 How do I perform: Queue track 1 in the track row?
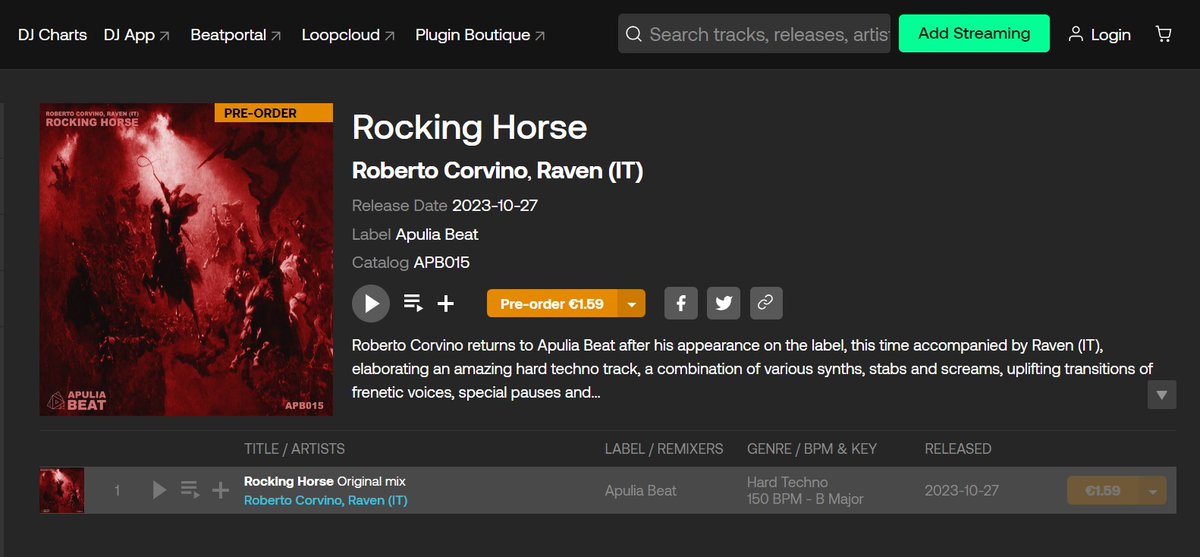click(190, 490)
